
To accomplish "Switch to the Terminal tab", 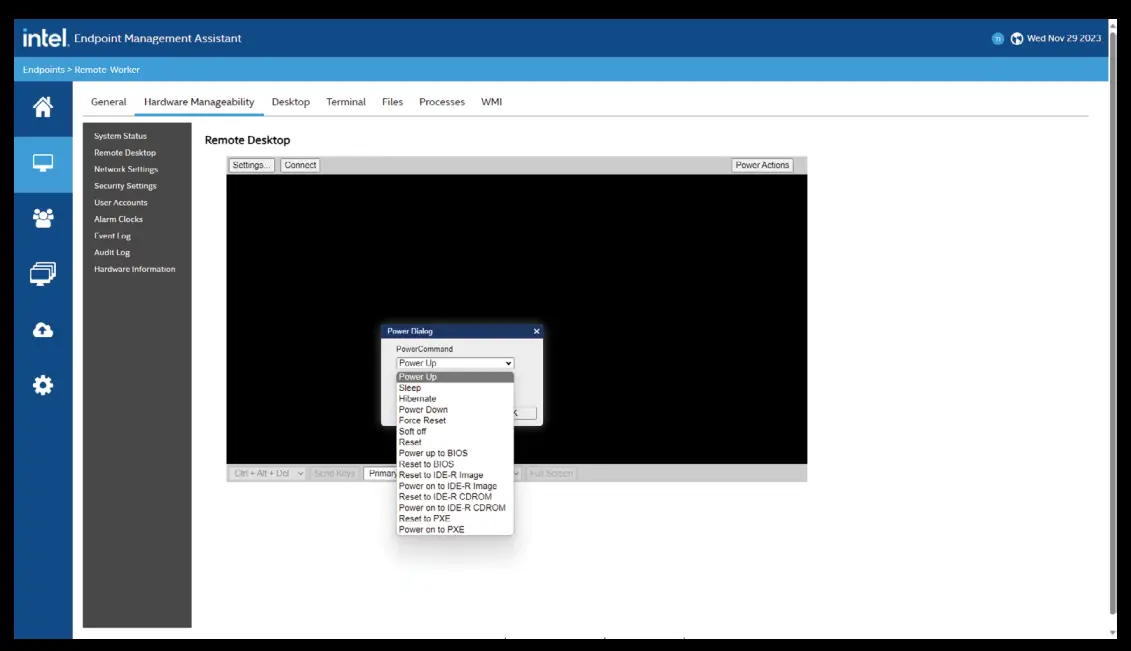I will click(x=346, y=102).
